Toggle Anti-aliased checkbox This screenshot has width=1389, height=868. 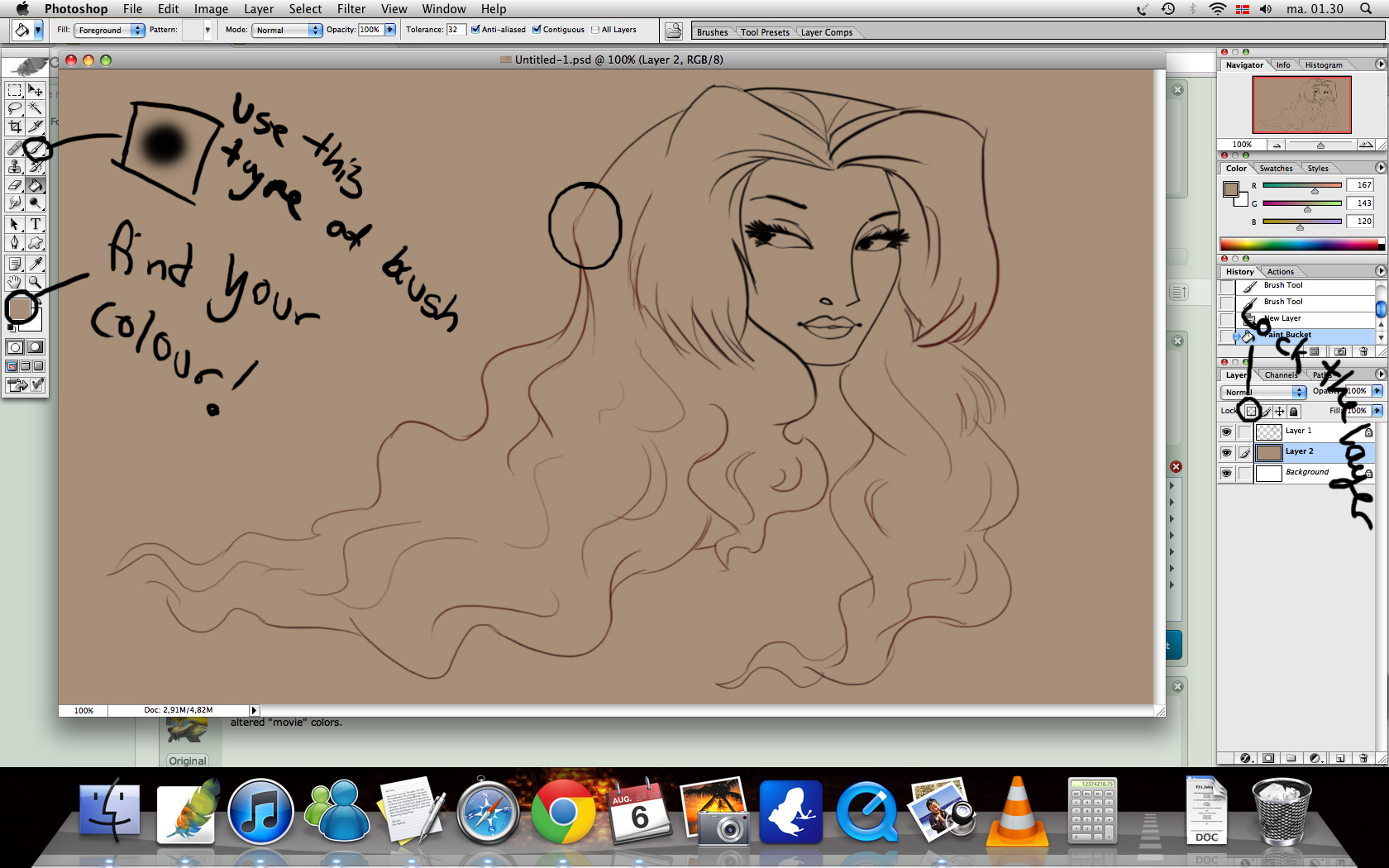pyautogui.click(x=475, y=30)
